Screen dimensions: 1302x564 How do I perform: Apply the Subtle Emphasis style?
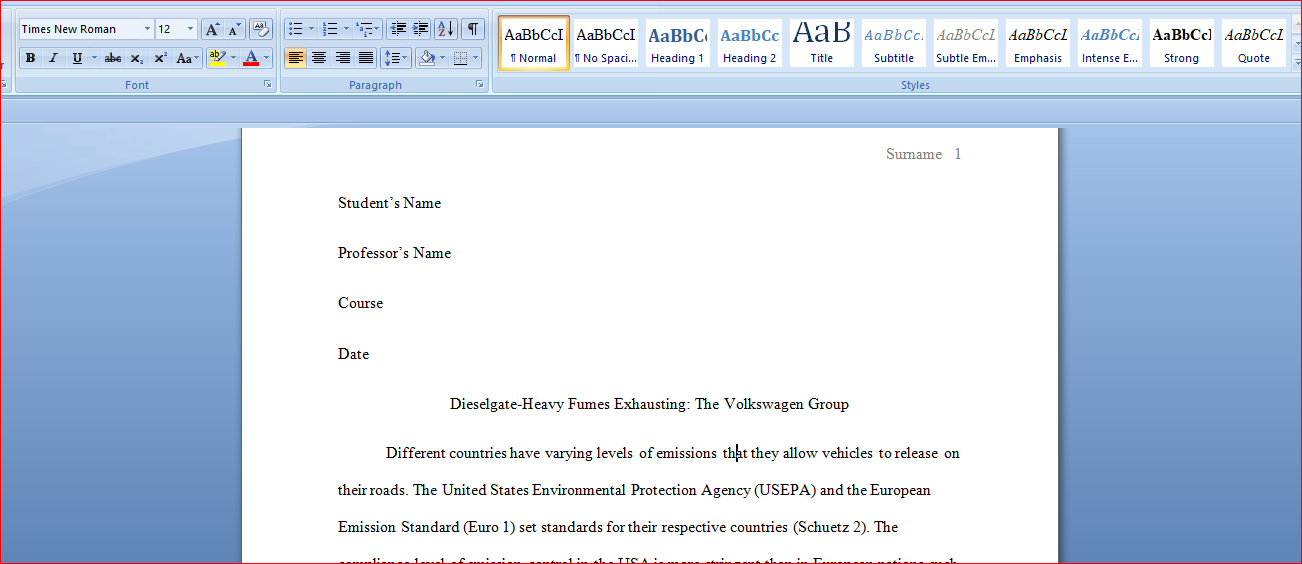[x=966, y=43]
